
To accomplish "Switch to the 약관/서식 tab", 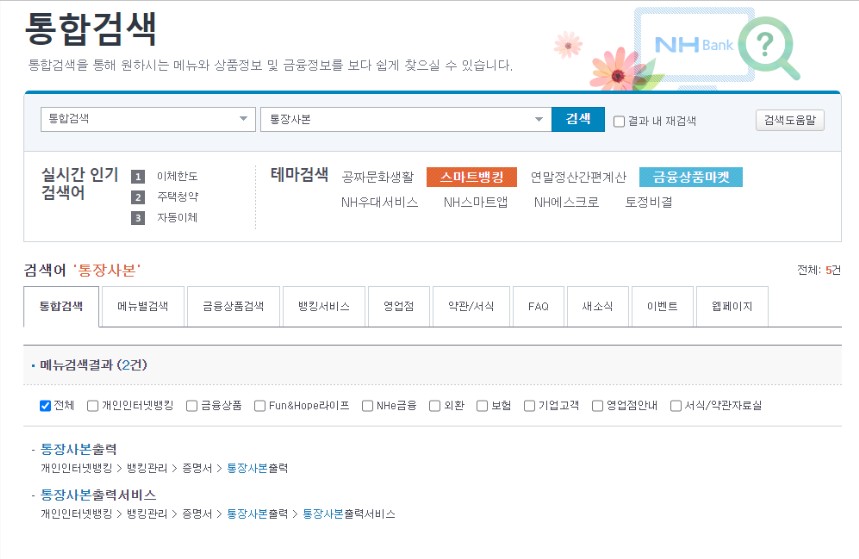I will point(471,306).
